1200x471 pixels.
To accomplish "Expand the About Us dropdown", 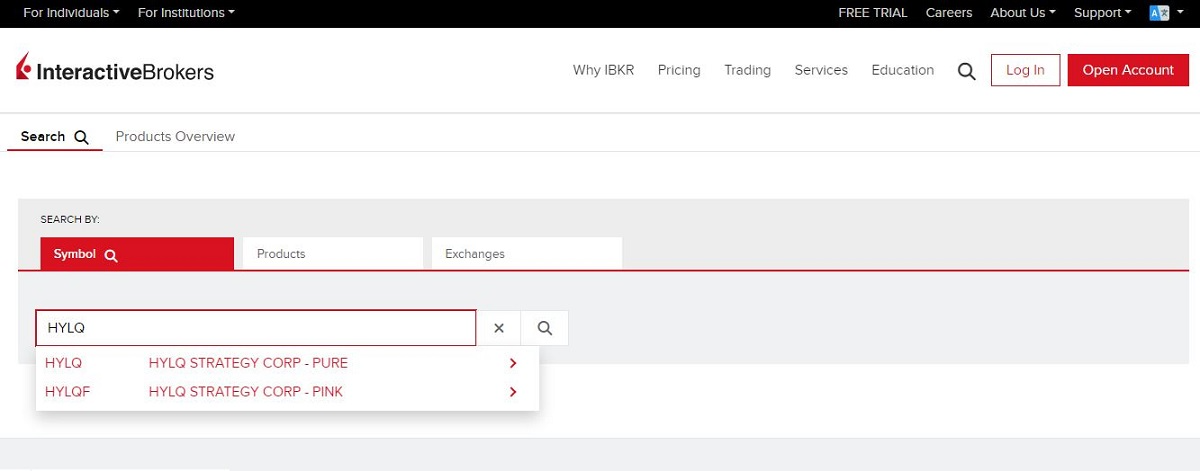I will (1023, 13).
